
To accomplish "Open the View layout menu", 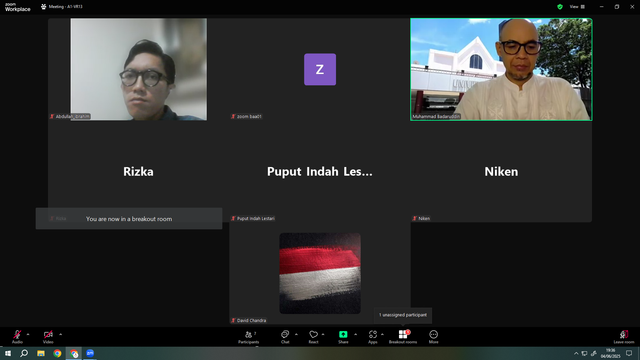I will 577,7.
